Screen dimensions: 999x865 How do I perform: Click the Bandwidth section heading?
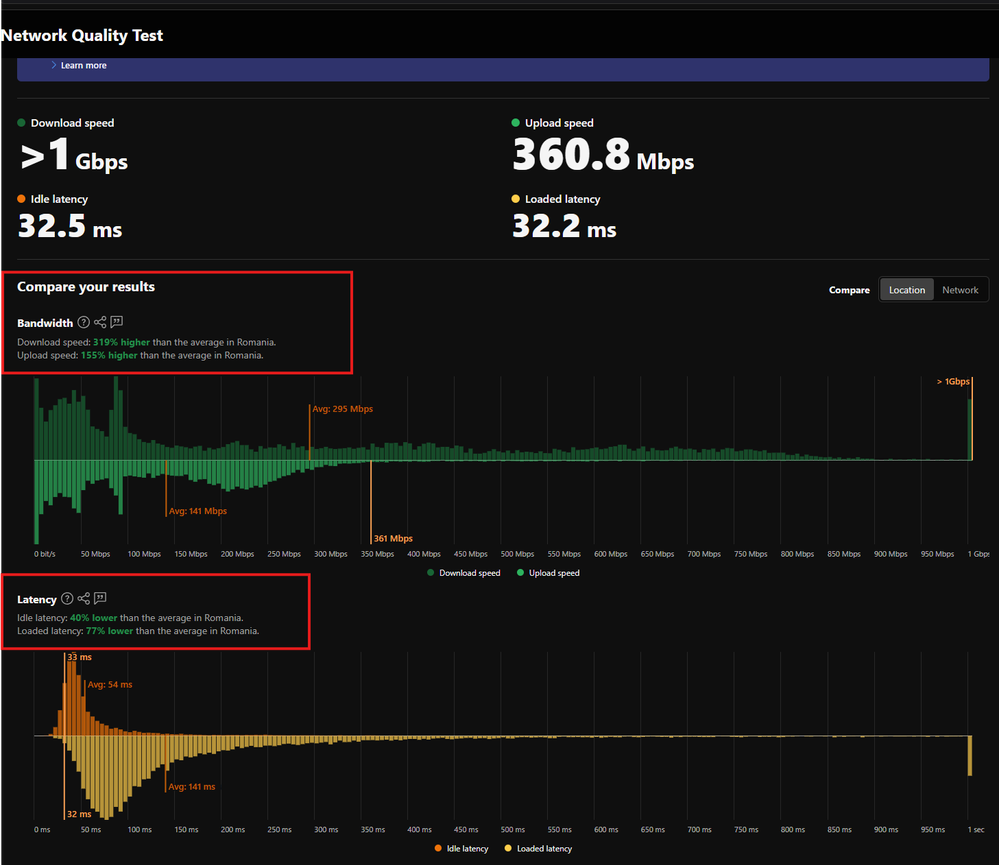pyautogui.click(x=45, y=323)
